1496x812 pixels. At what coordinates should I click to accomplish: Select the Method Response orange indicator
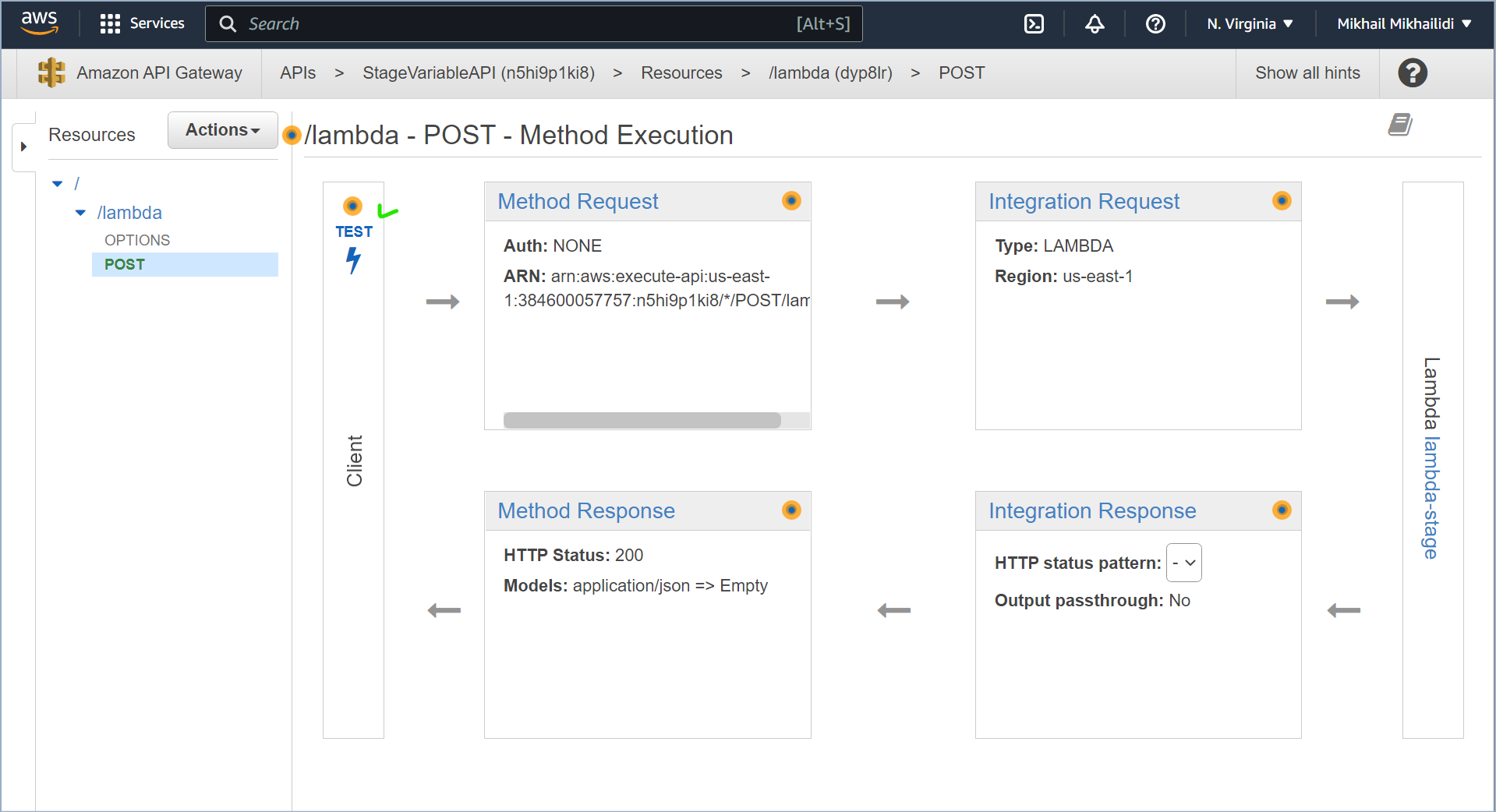tap(790, 510)
